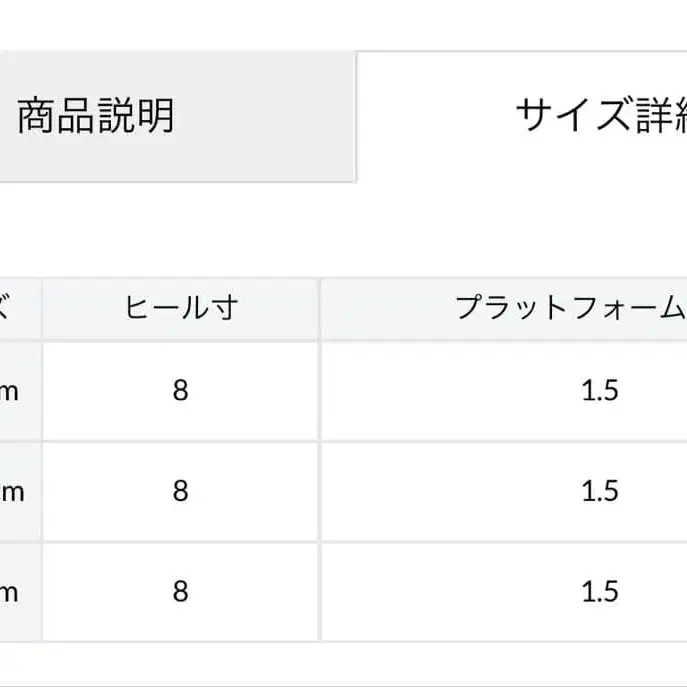Click blank area between tabs and table

click(x=340, y=230)
